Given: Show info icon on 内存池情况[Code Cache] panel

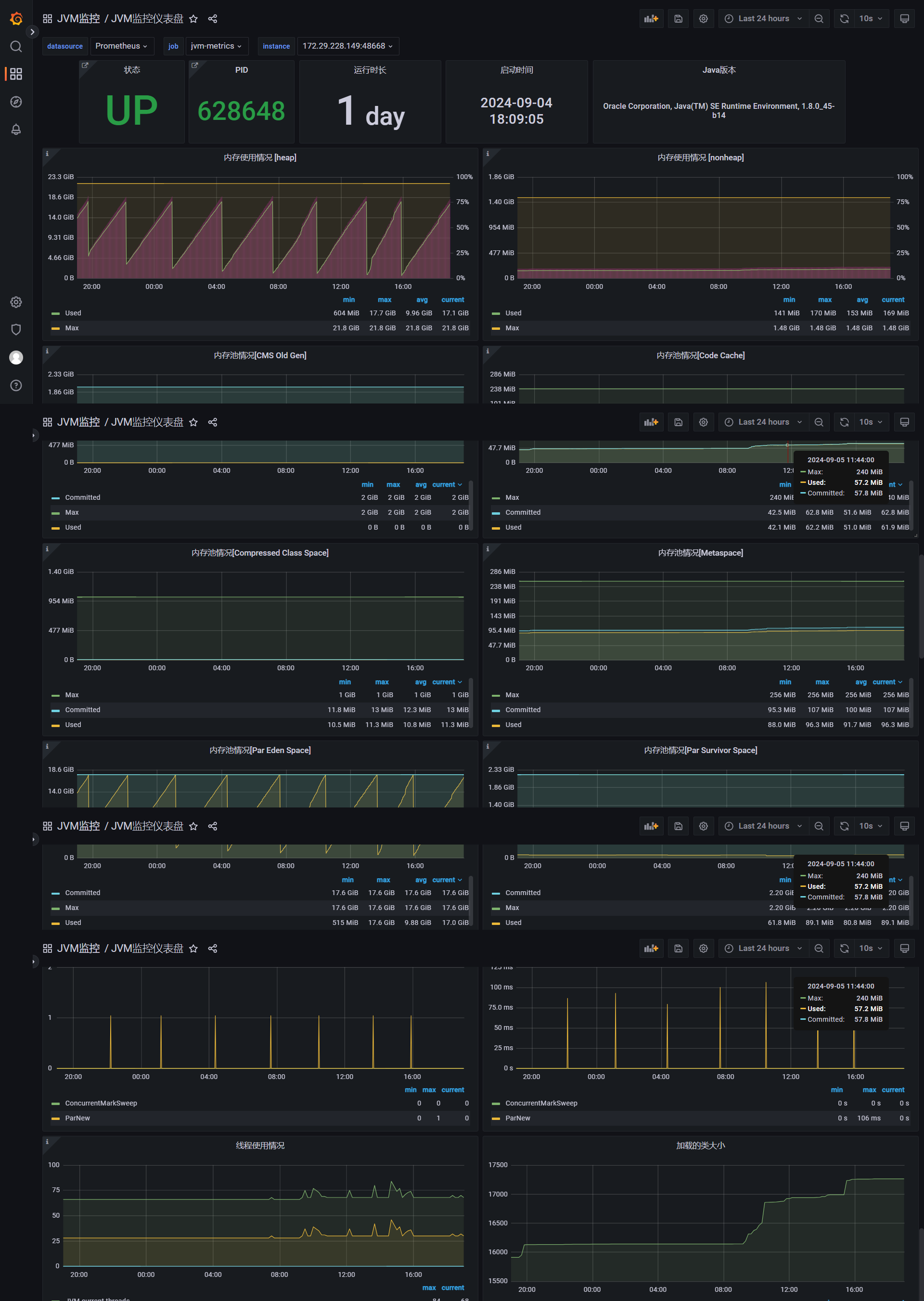Looking at the screenshot, I should 487,351.
